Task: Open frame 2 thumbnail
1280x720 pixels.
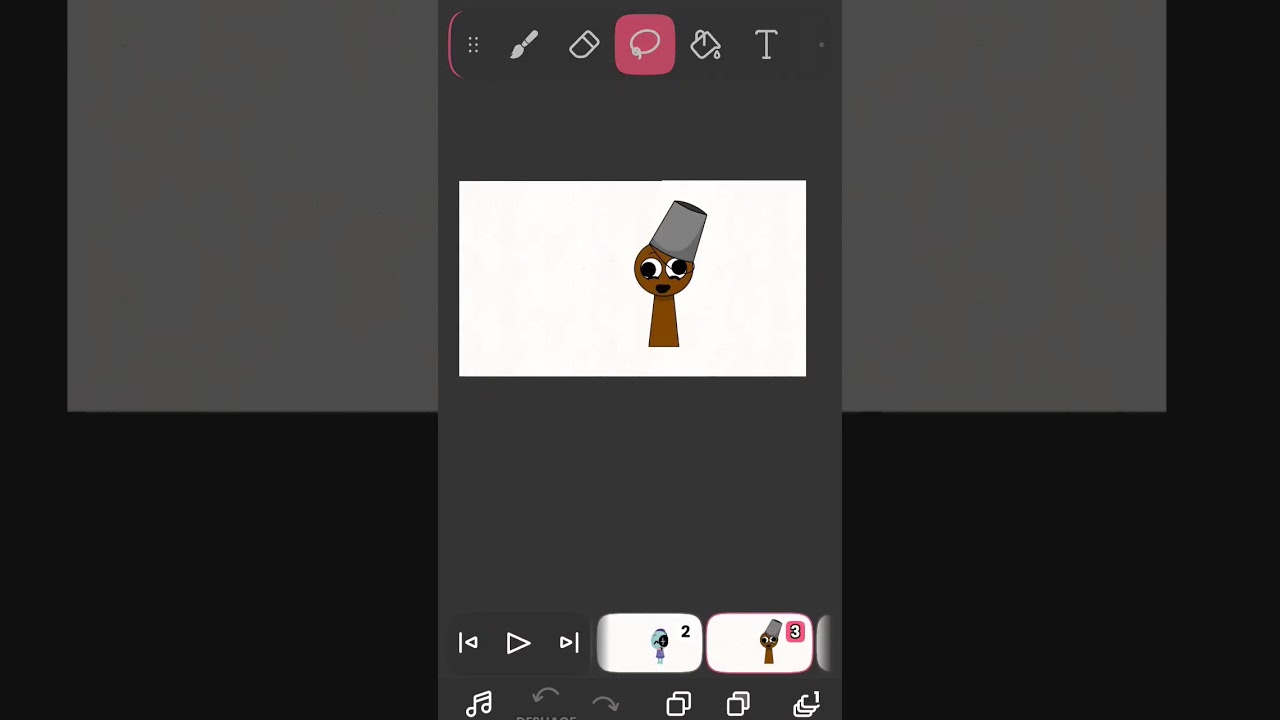Action: click(x=650, y=643)
